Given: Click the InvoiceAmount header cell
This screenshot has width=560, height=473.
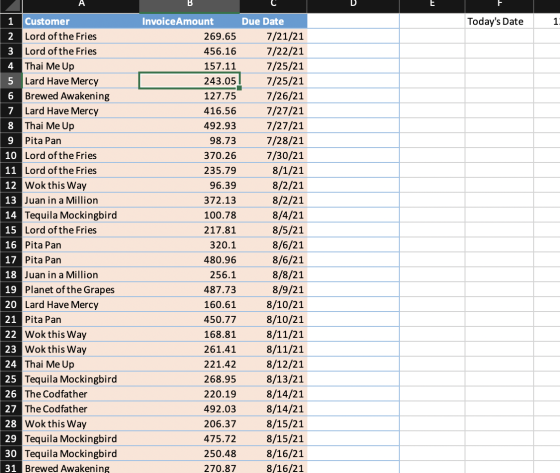Looking at the screenshot, I should click(189, 21).
